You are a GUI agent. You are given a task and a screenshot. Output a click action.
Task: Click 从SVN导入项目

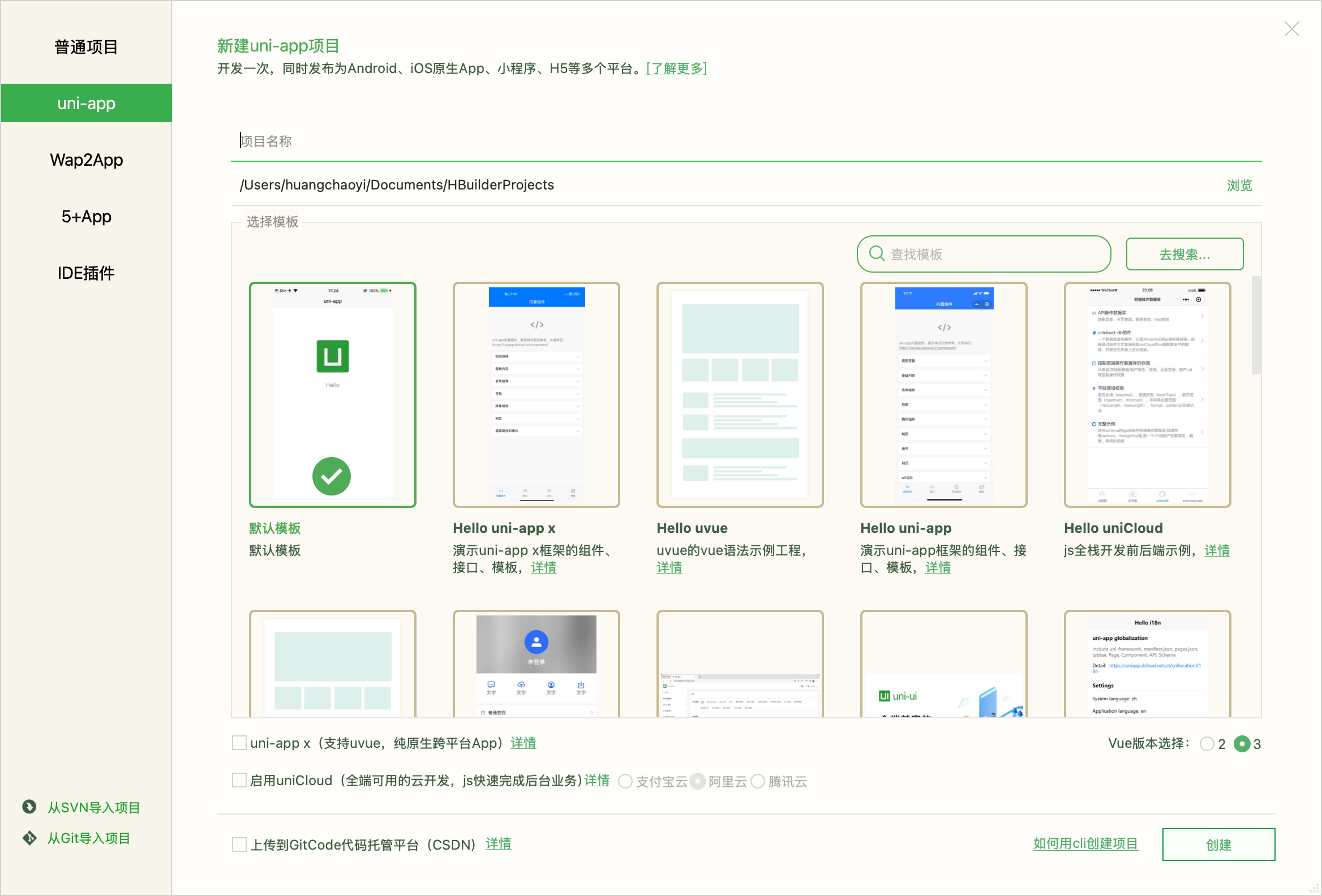pyautogui.click(x=94, y=807)
